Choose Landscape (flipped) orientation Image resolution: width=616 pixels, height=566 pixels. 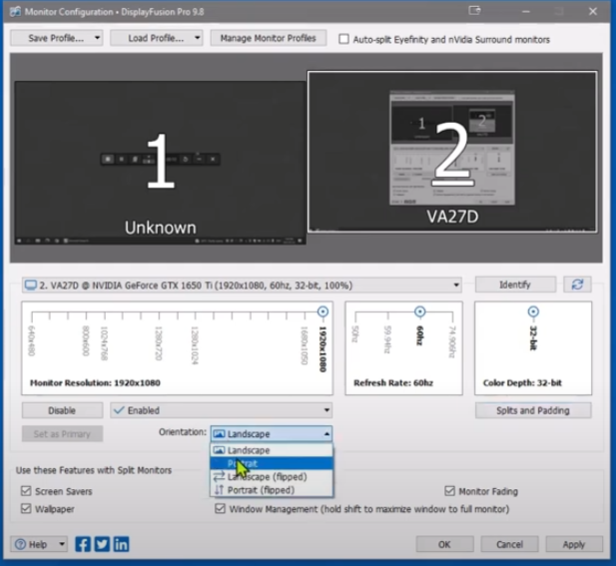coord(271,476)
